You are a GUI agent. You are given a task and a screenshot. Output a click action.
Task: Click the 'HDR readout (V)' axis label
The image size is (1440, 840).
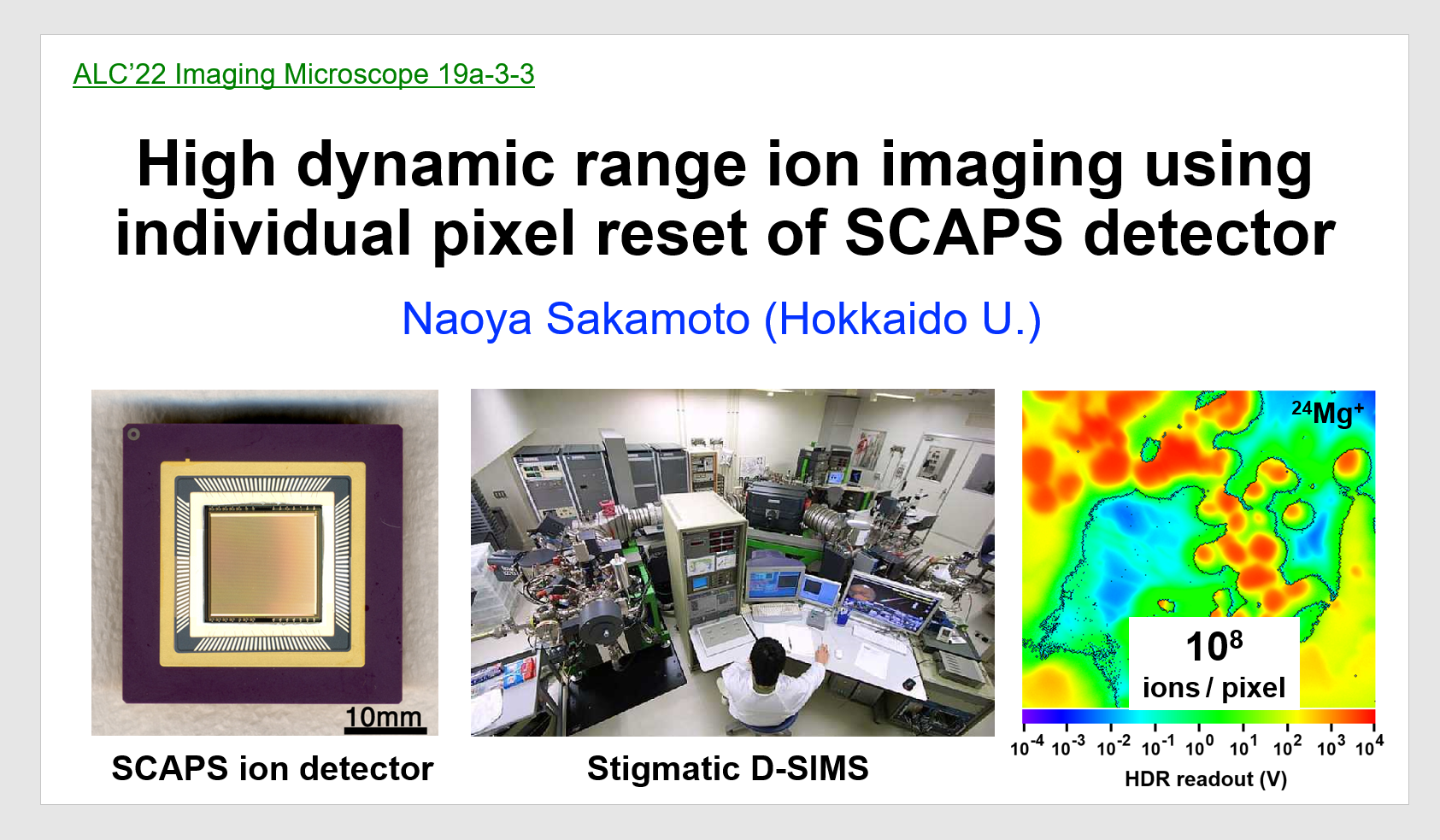pos(1205,779)
